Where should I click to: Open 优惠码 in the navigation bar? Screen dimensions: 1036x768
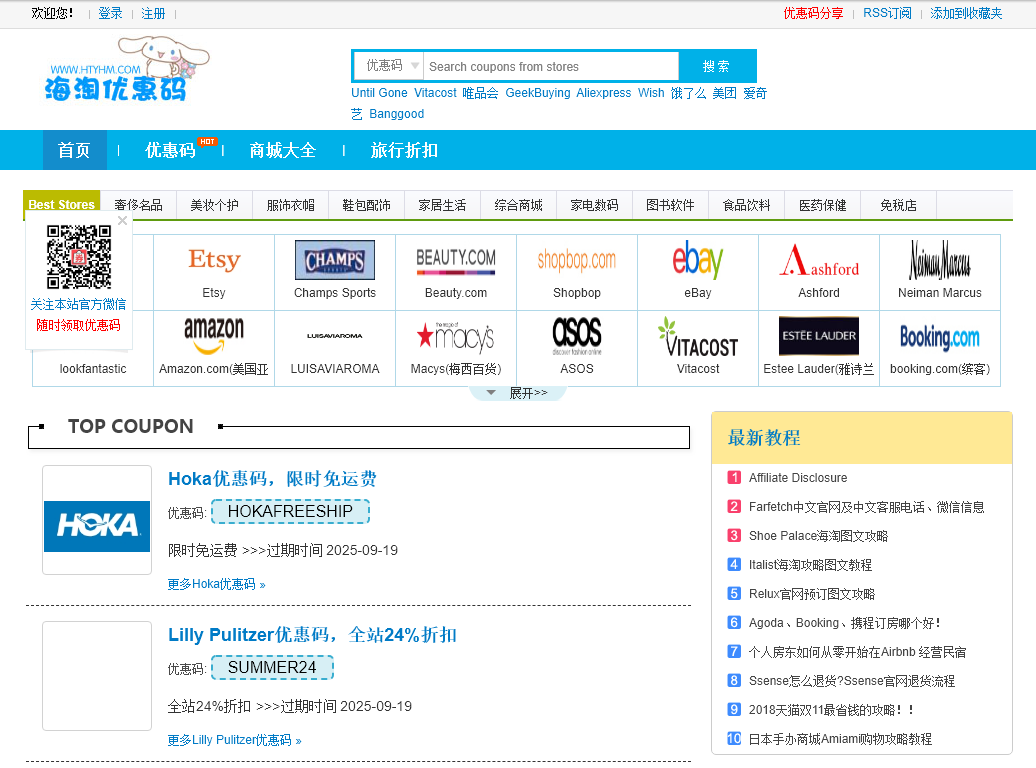click(170, 150)
